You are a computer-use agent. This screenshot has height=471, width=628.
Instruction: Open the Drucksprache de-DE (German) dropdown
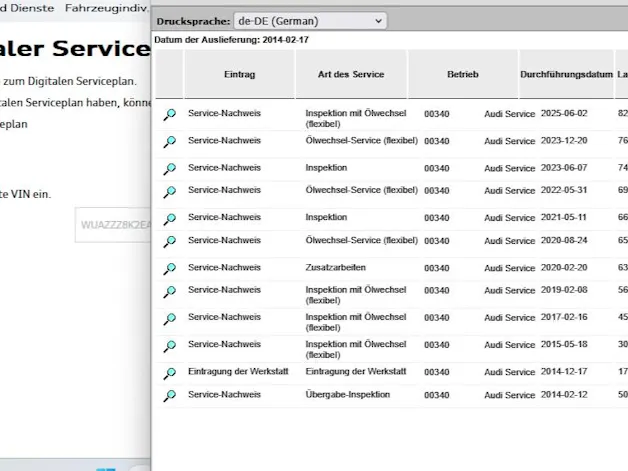tap(310, 21)
